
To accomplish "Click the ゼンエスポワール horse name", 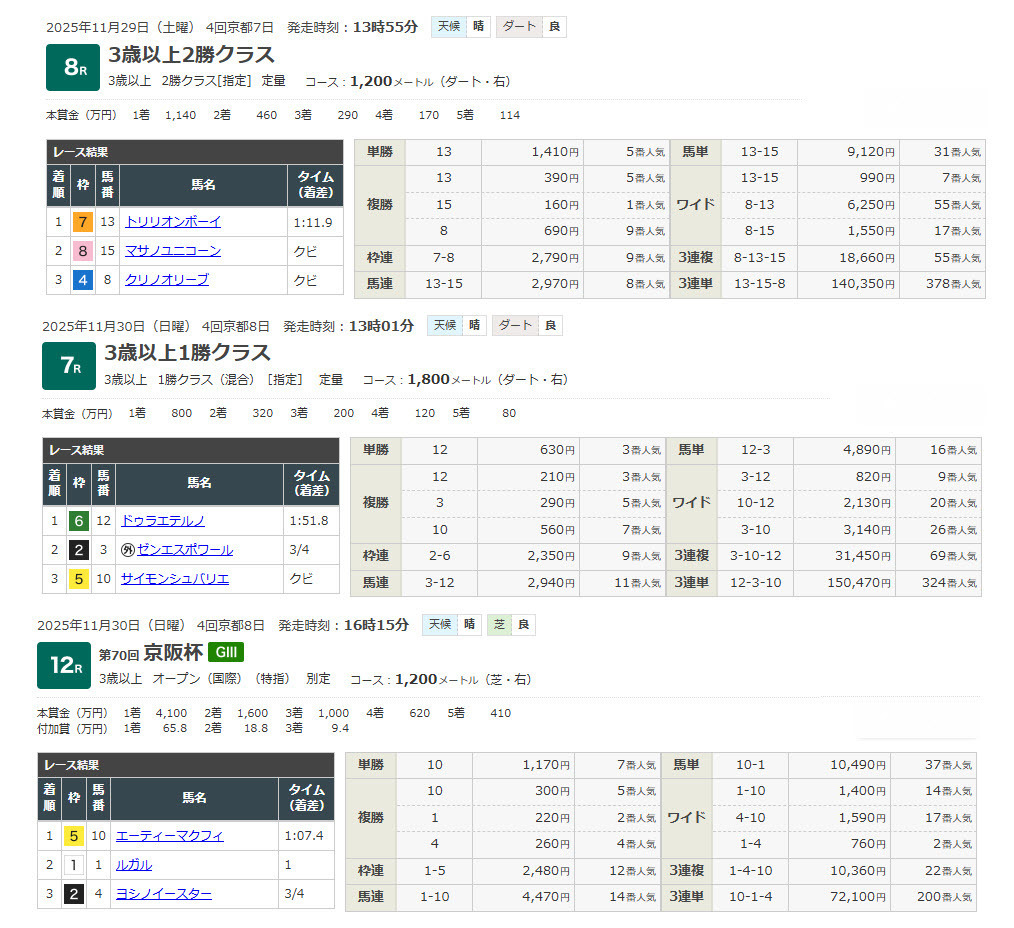I will pos(186,550).
